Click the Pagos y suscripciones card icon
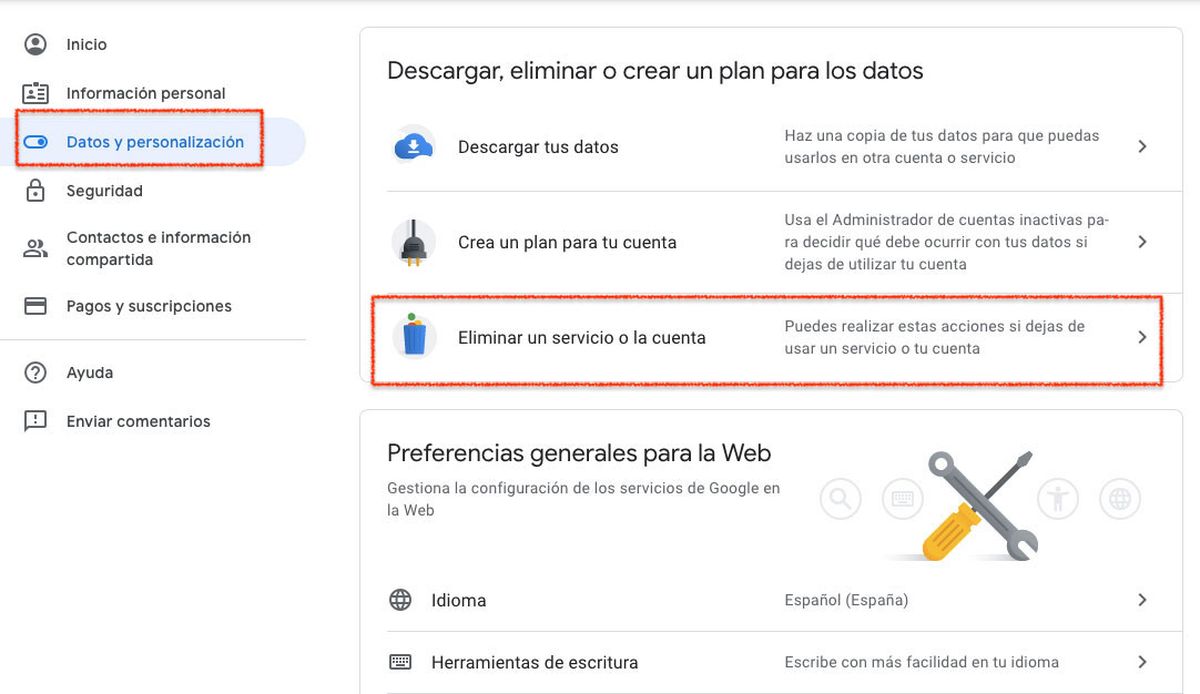The image size is (1200, 694). [x=36, y=305]
